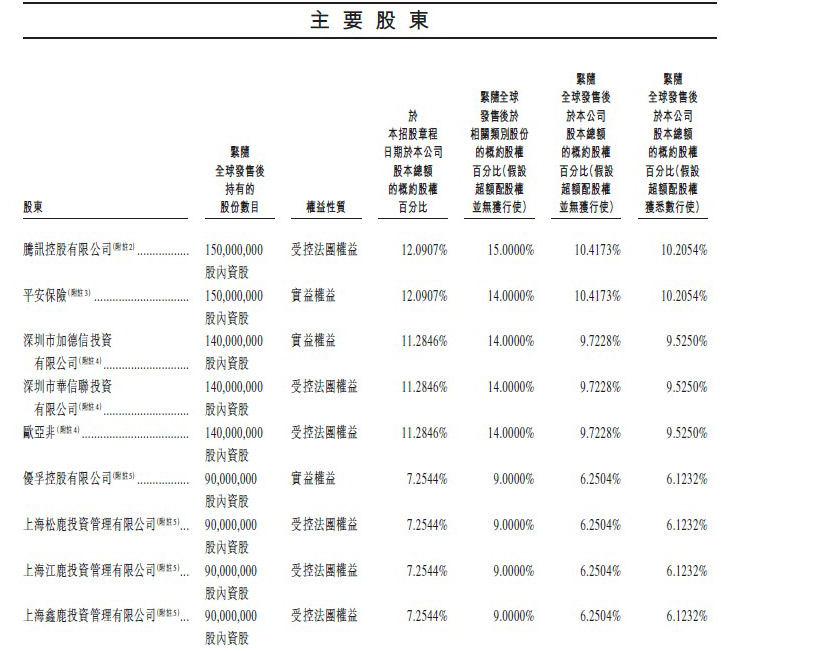
Task: Click 股內資股 under the 上海鑫鹿 share count
Action: point(227,638)
